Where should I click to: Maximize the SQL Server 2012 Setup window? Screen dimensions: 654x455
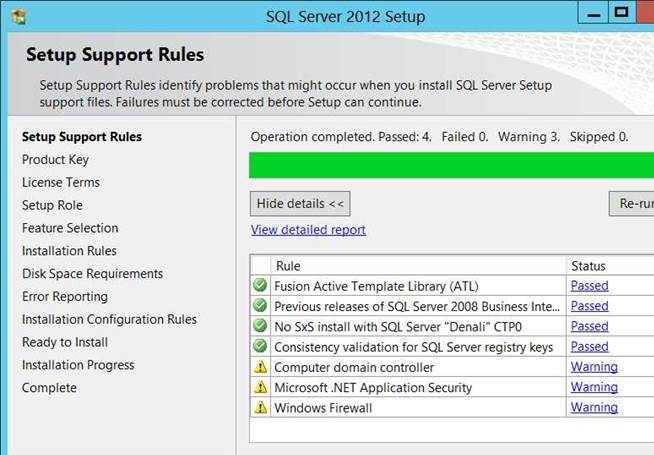click(x=621, y=13)
